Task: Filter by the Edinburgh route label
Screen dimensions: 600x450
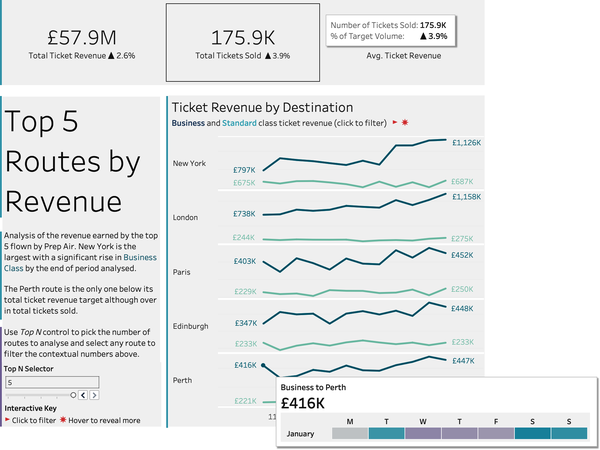Action: pyautogui.click(x=191, y=325)
